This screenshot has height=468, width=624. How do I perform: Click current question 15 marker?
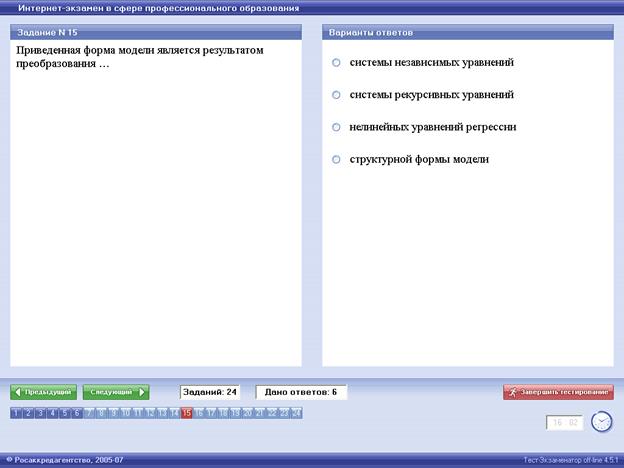187,413
